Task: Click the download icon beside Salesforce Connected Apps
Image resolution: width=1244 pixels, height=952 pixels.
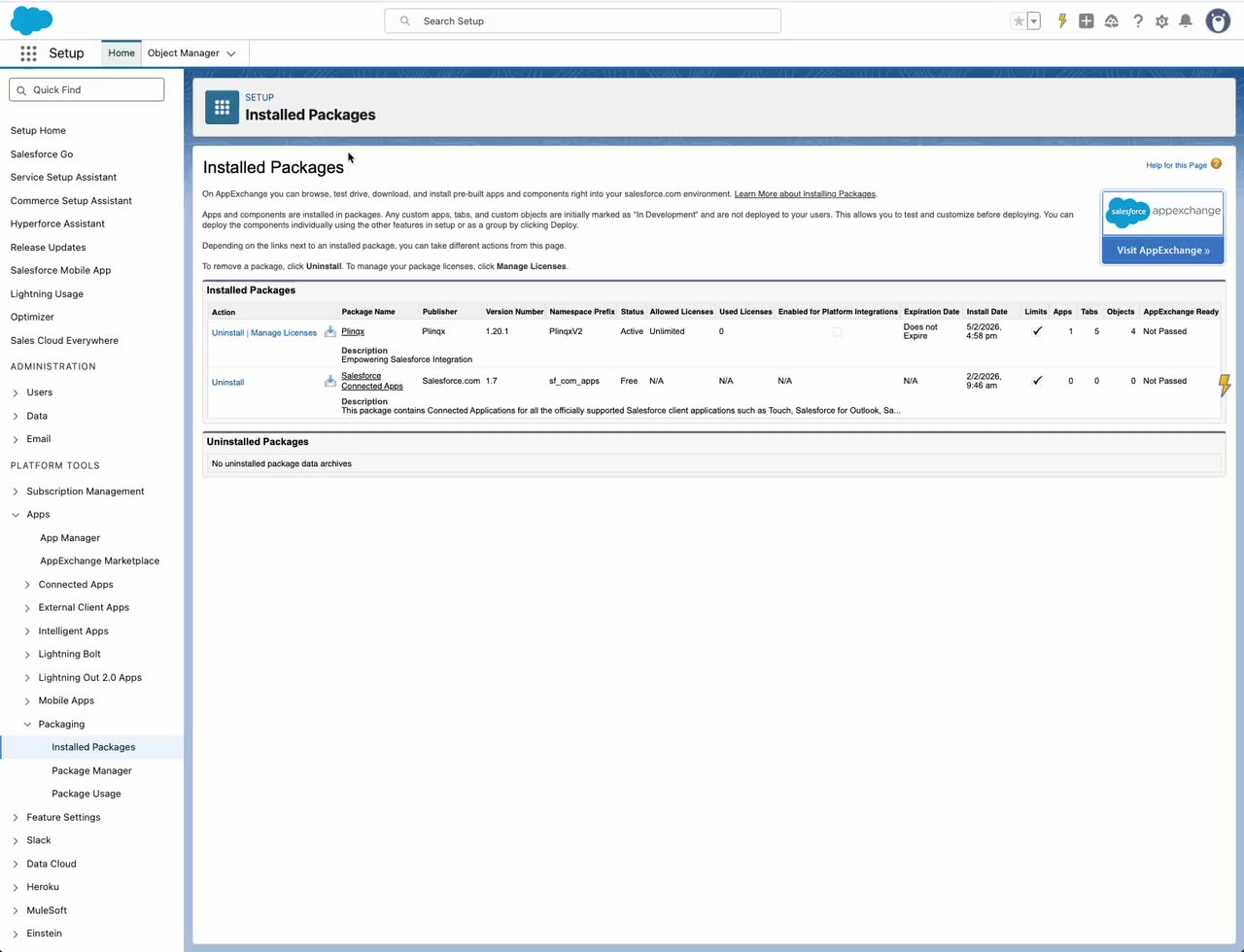Action: [330, 381]
